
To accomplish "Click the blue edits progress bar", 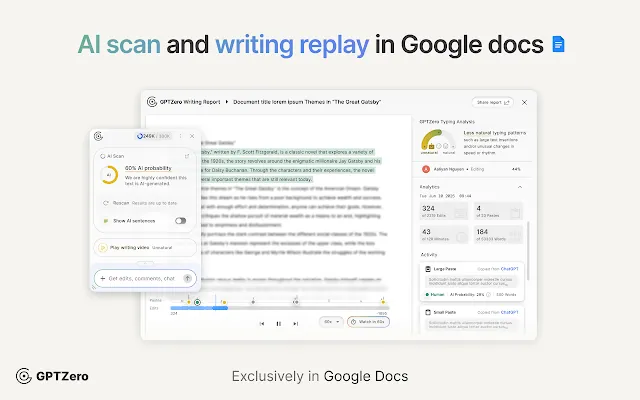I will pos(199,308).
